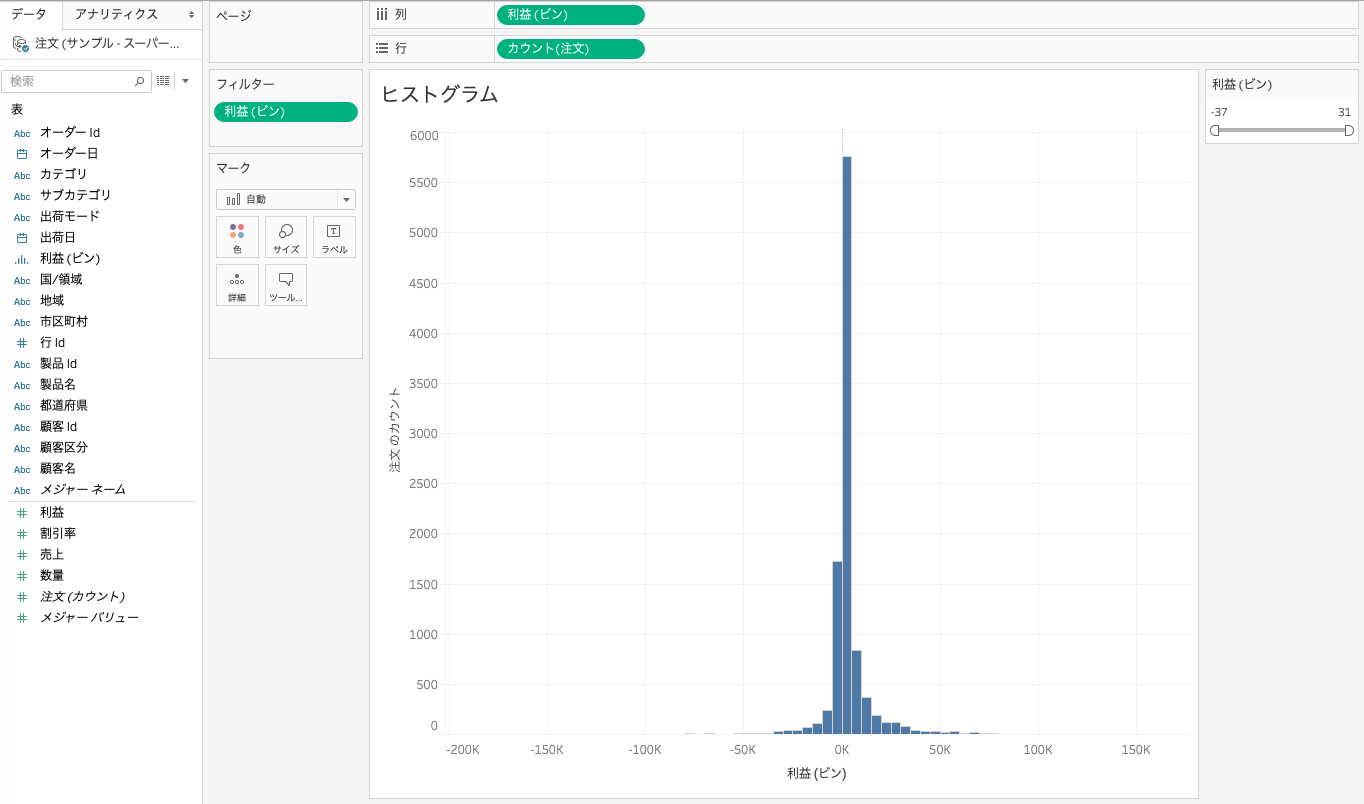
Task: Select the 製品名 field
Action: coord(58,384)
